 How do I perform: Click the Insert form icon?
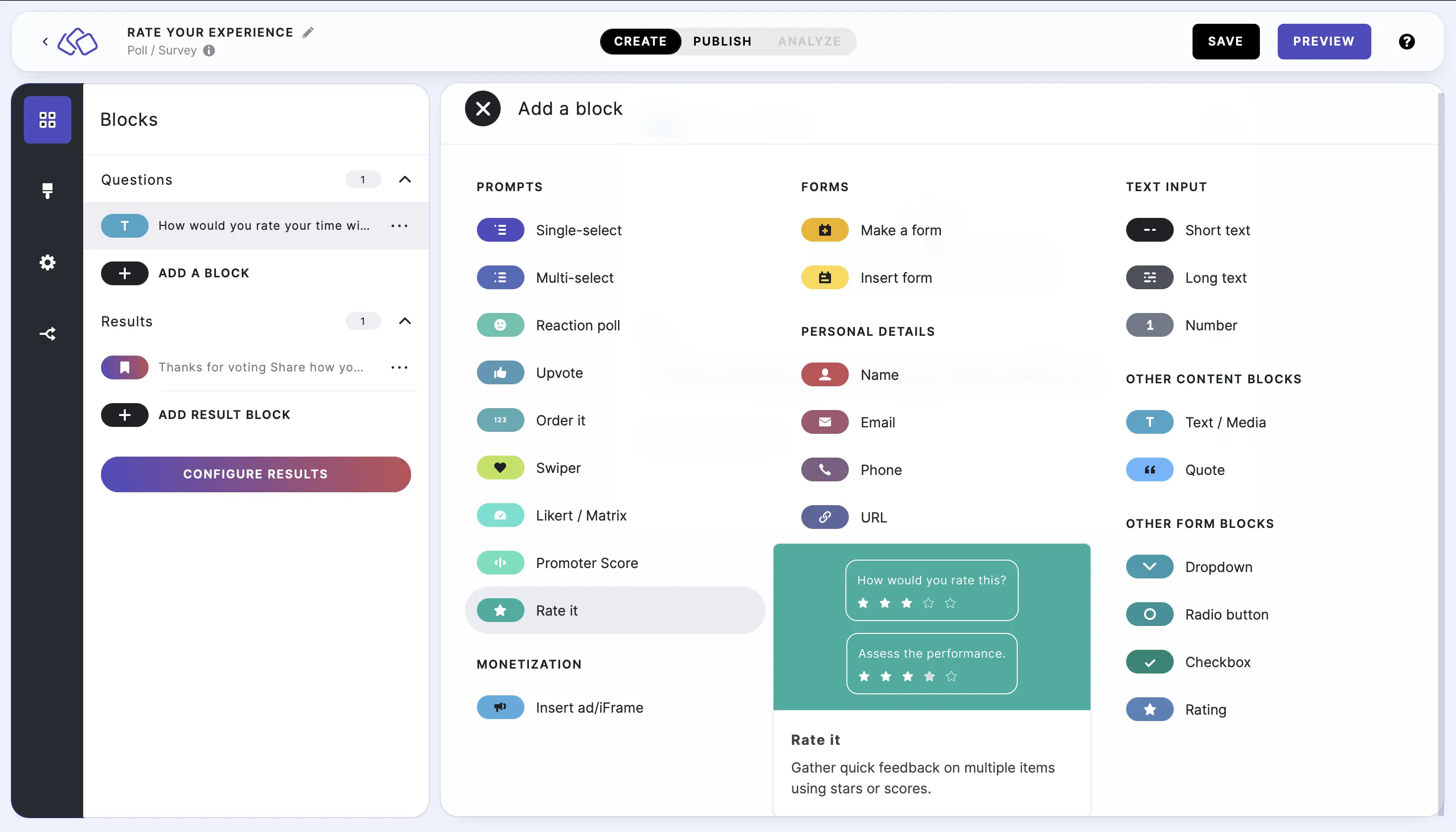click(825, 278)
